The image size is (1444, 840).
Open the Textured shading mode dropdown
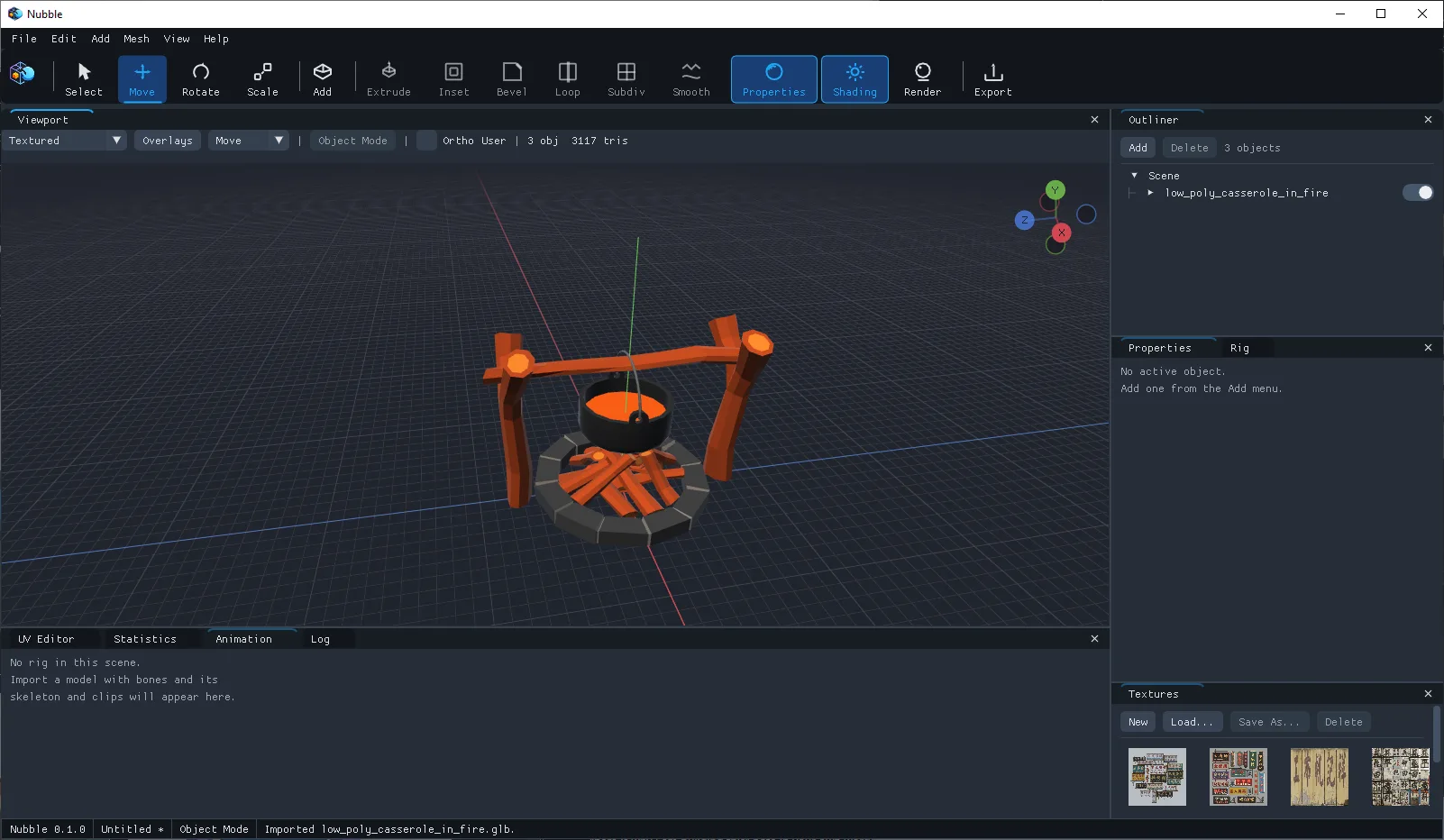(64, 141)
